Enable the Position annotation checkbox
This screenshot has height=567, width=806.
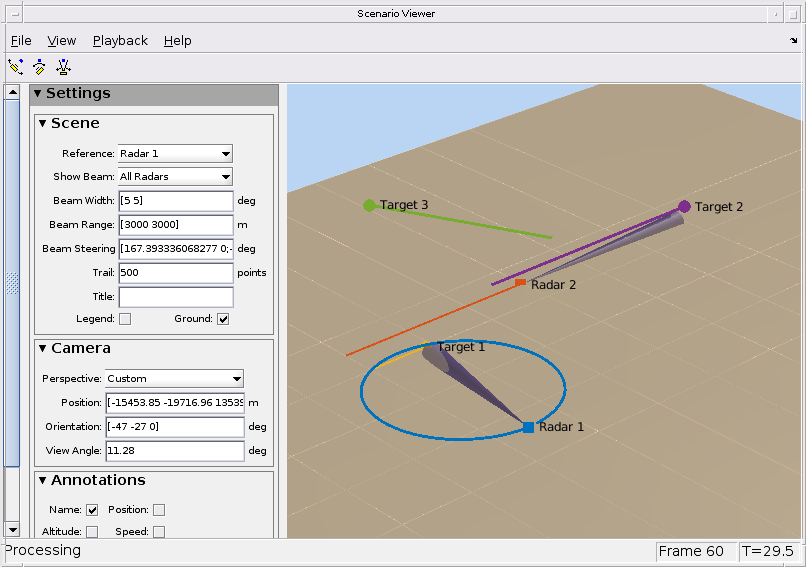tap(159, 510)
